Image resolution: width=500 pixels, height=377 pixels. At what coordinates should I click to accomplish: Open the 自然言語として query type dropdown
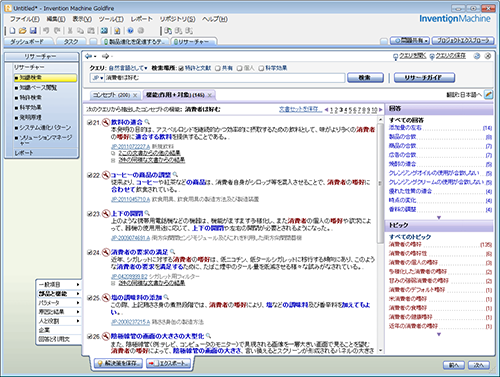click(x=128, y=68)
